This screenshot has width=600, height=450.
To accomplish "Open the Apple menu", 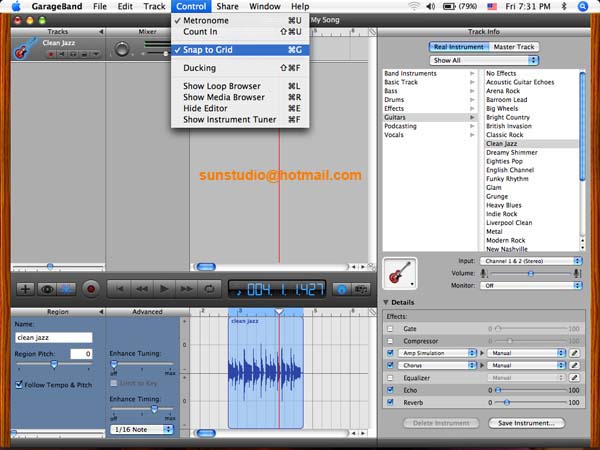I will 16,7.
